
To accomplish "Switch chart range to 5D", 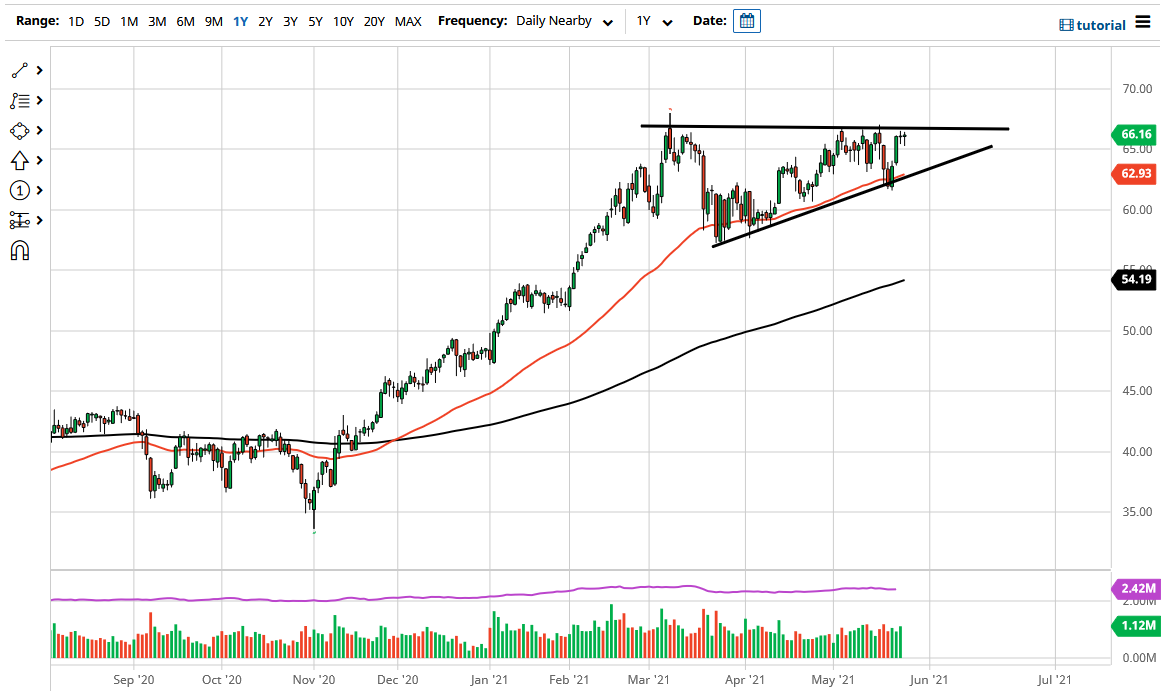I will (x=101, y=21).
